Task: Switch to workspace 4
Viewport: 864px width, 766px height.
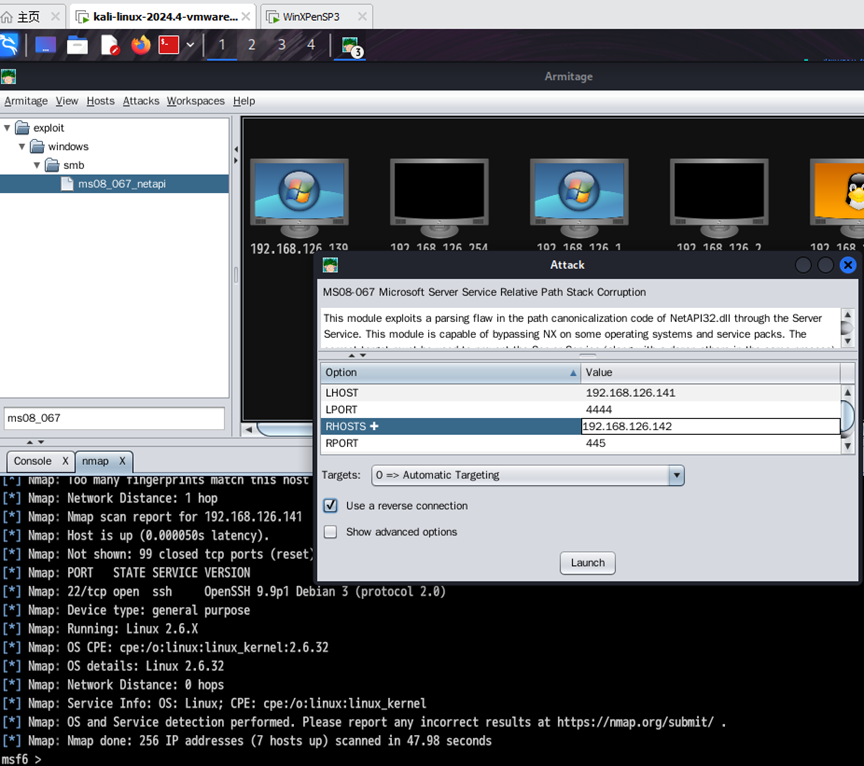Action: (x=311, y=45)
